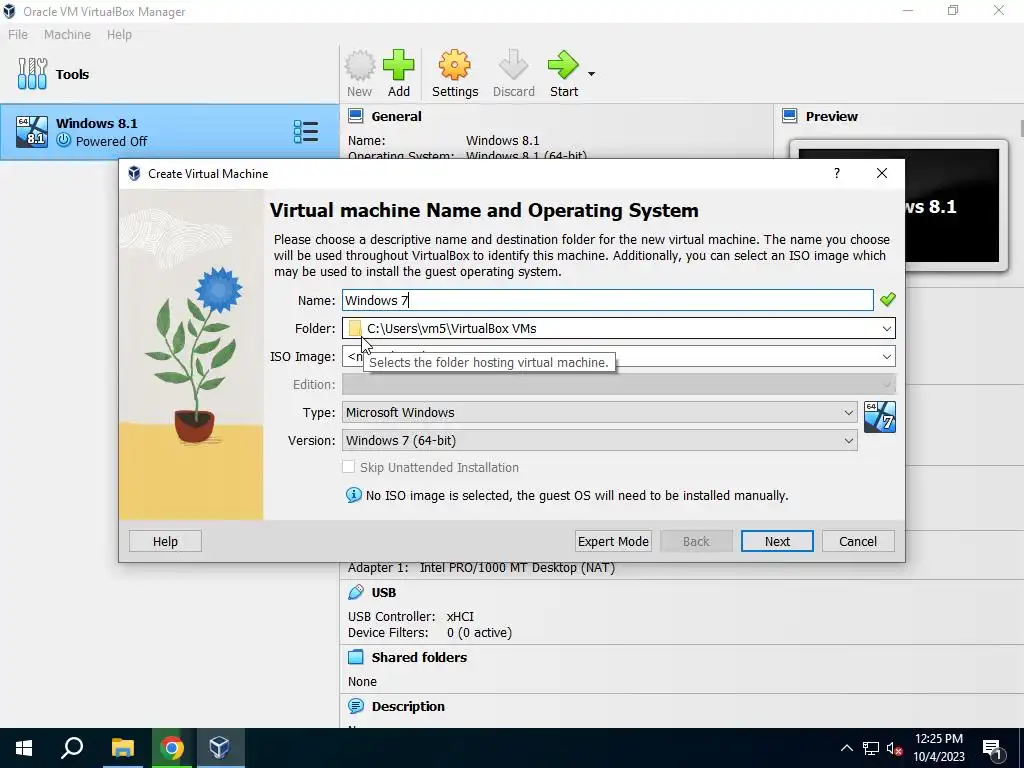Click the Name field containing Windows 7
Screen dimensions: 1024x768
pyautogui.click(x=607, y=300)
